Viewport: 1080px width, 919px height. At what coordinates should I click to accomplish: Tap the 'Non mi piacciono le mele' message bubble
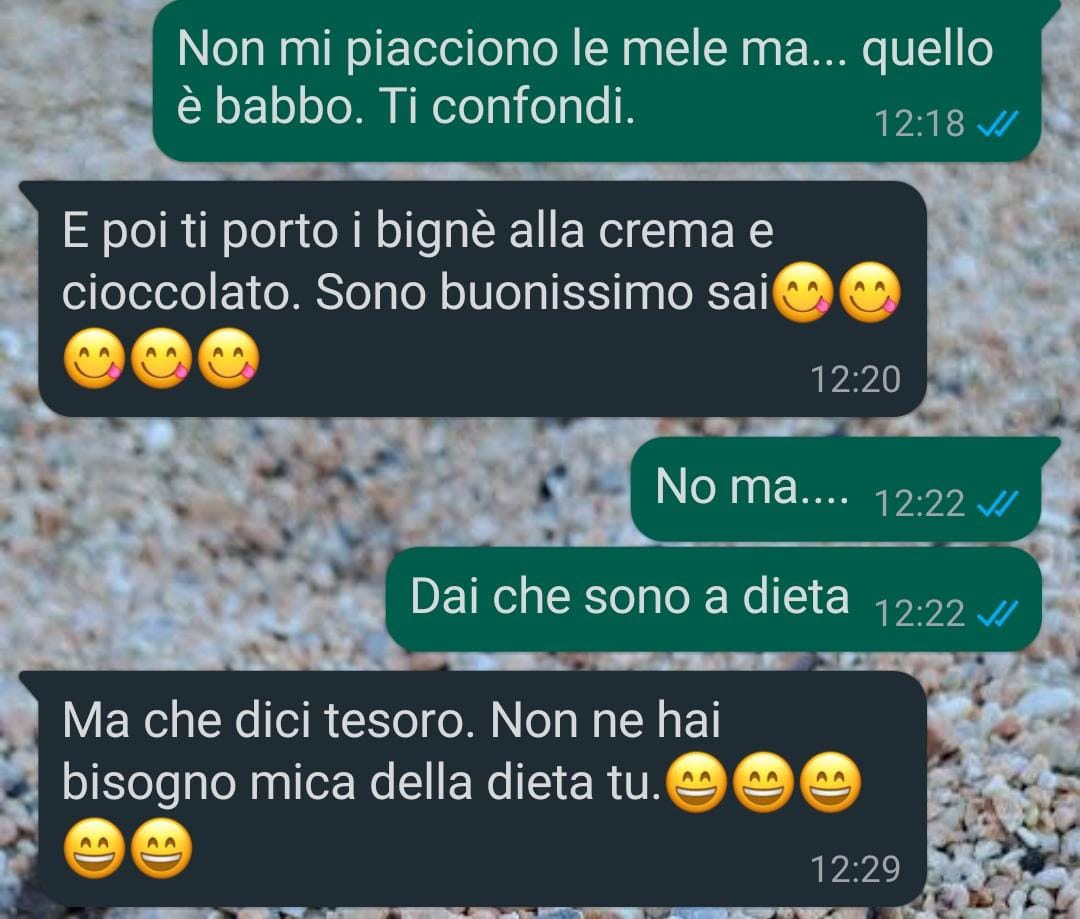coord(596,80)
